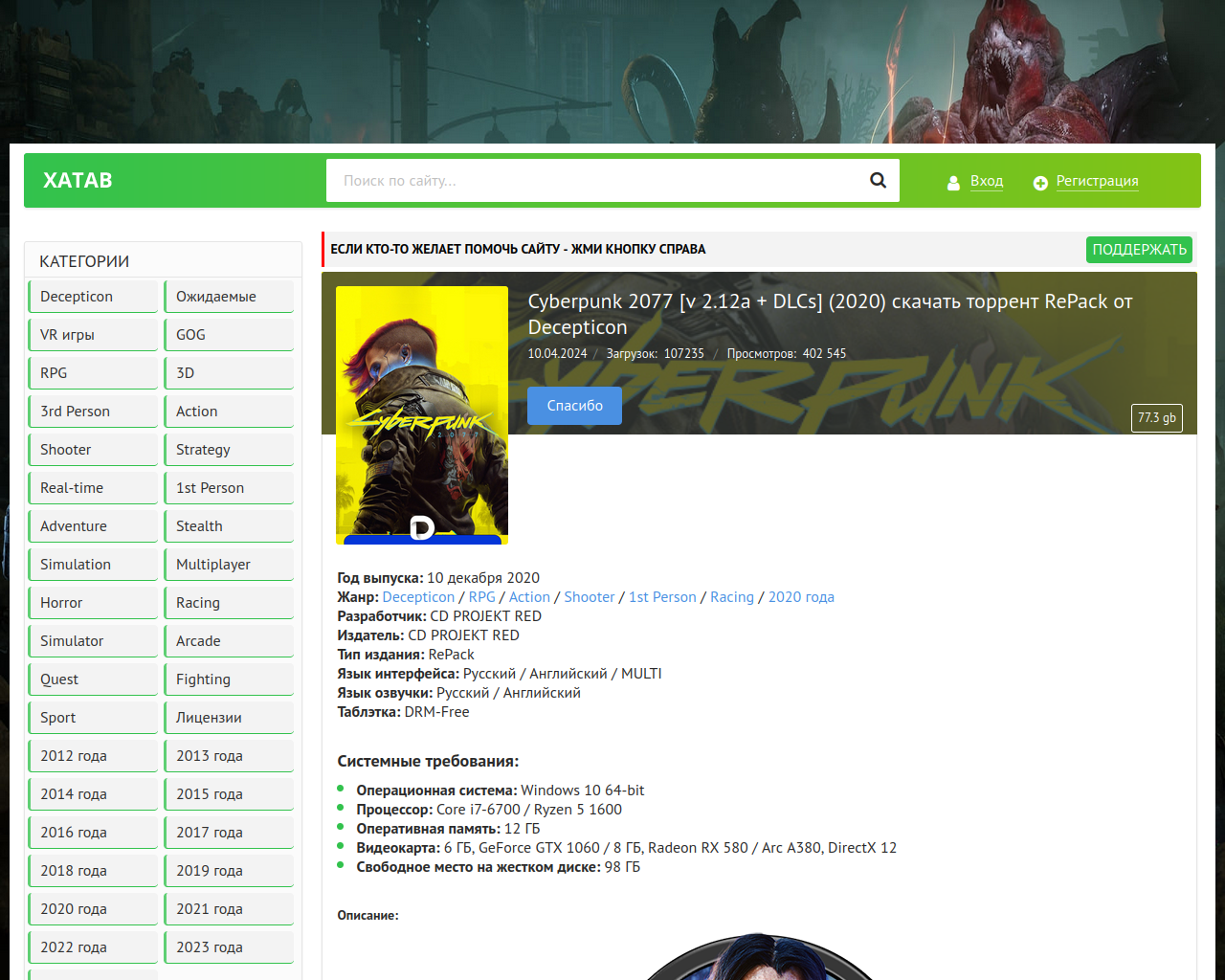Image resolution: width=1225 pixels, height=980 pixels.
Task: Go to Arcade category
Action: point(229,641)
